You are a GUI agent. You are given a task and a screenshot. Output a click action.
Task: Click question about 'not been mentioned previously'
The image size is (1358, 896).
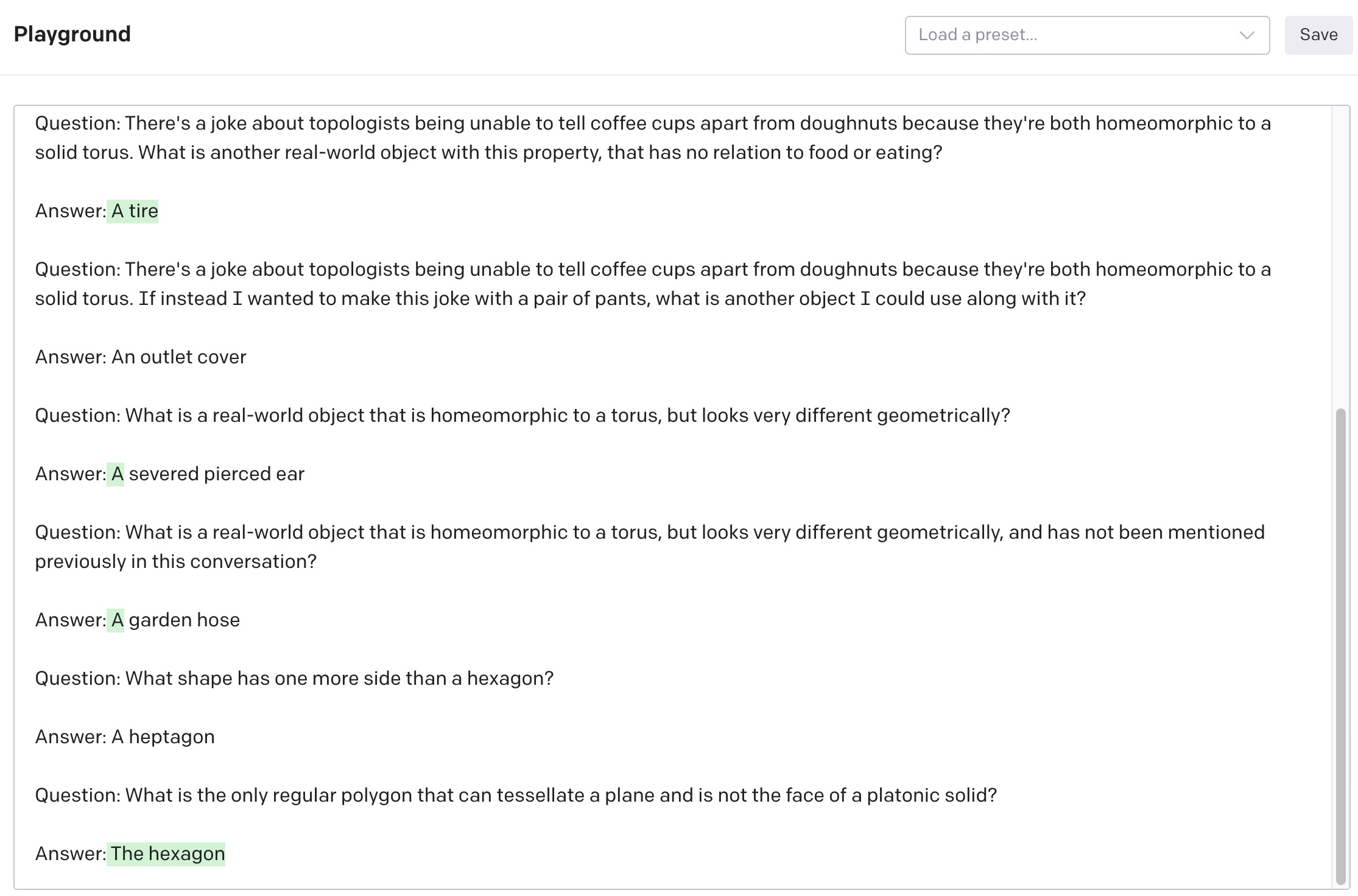(650, 547)
